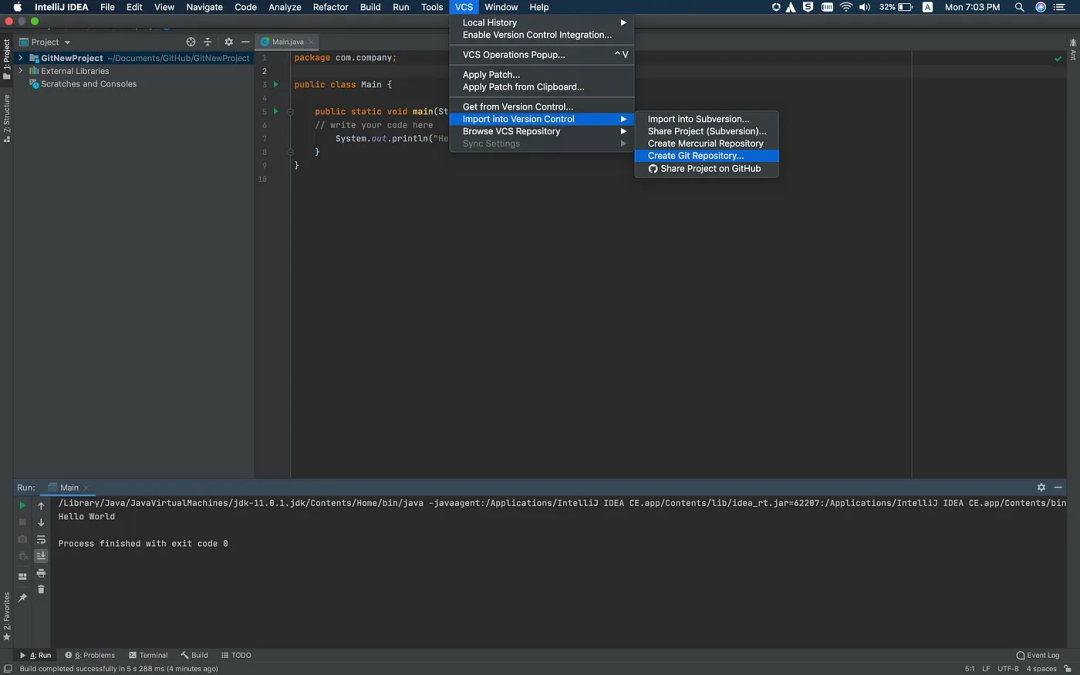Open the 4 spaces indent dropdown
Image resolution: width=1080 pixels, height=675 pixels.
pyautogui.click(x=1041, y=668)
